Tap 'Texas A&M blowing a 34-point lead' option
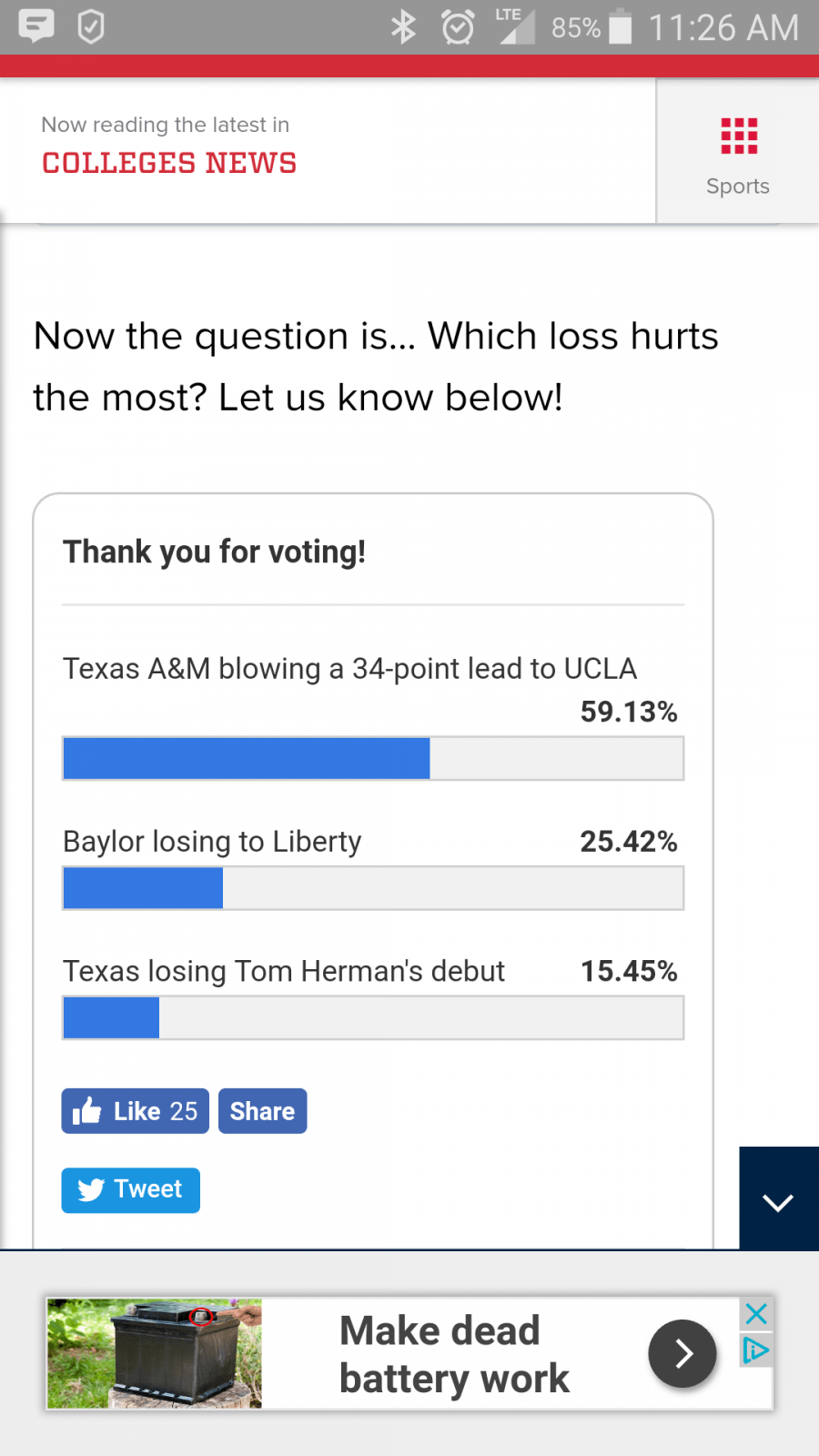The width and height of the screenshot is (819, 1456). 349,669
